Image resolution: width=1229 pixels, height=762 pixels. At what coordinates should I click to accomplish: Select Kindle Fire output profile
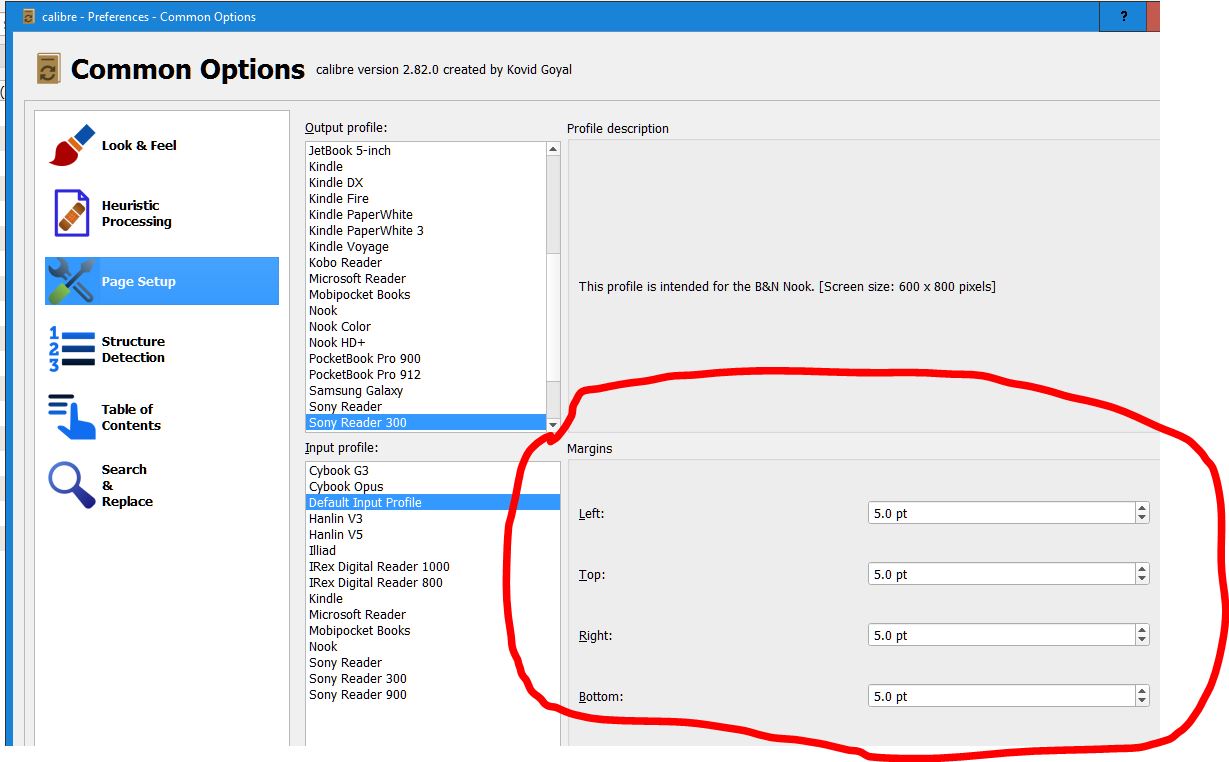pos(425,198)
